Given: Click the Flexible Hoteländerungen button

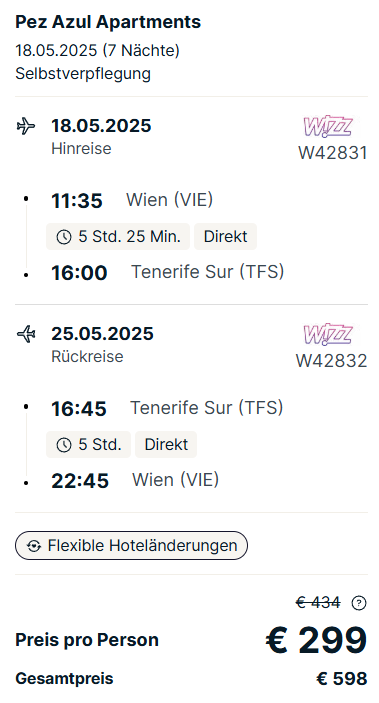Looking at the screenshot, I should [131, 546].
